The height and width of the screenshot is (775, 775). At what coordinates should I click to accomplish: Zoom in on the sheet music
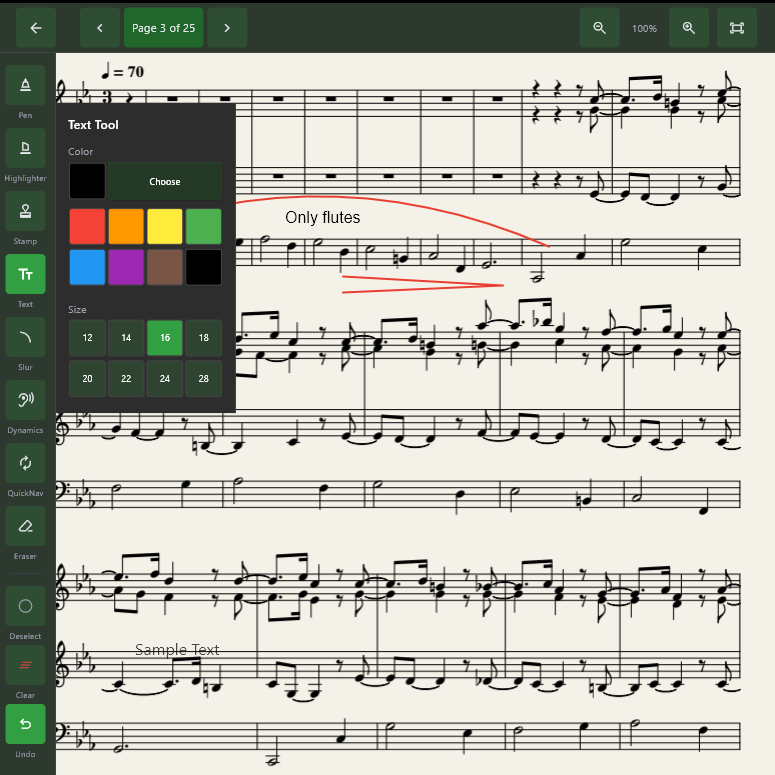click(x=689, y=28)
